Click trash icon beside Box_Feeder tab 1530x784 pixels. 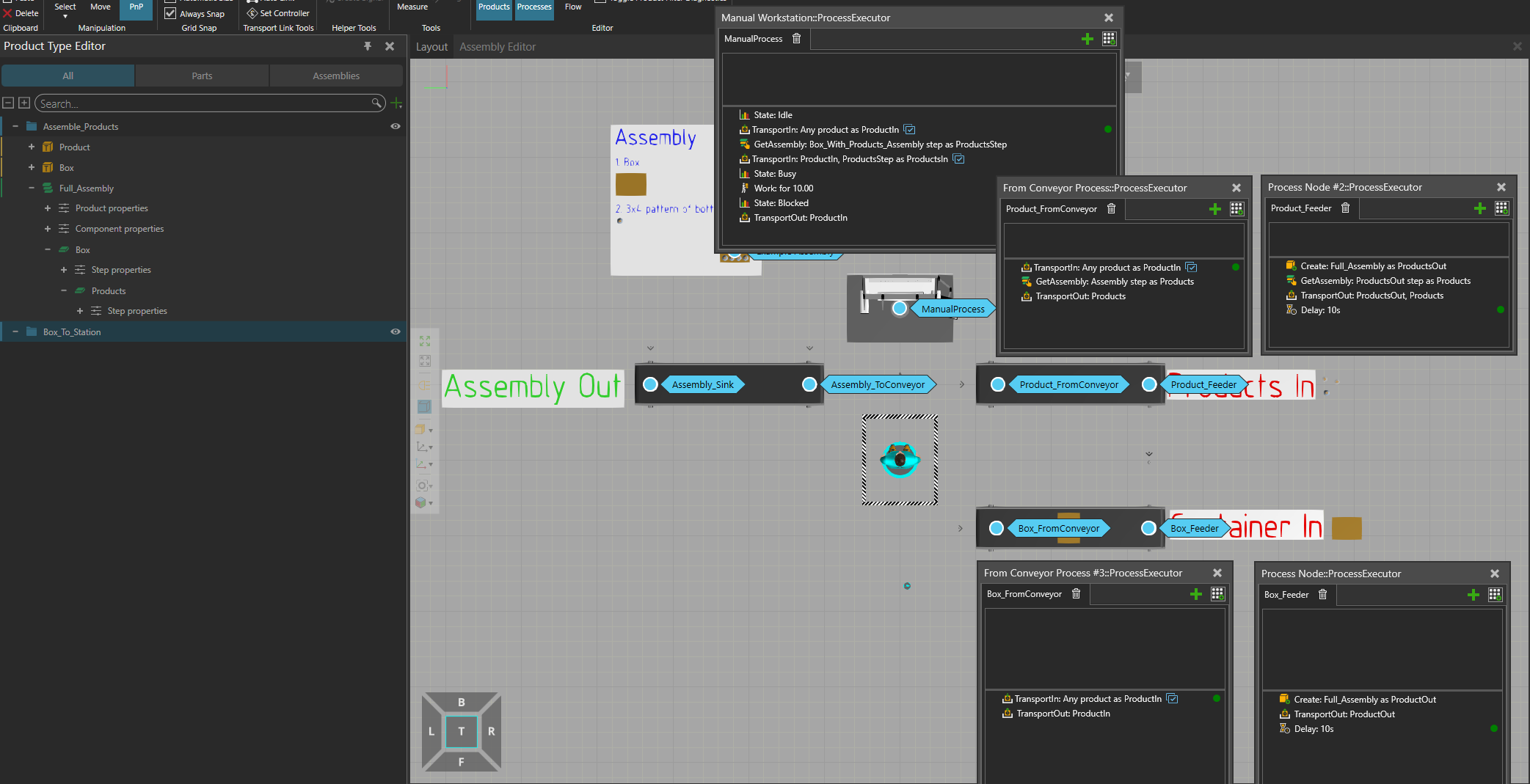(1322, 595)
